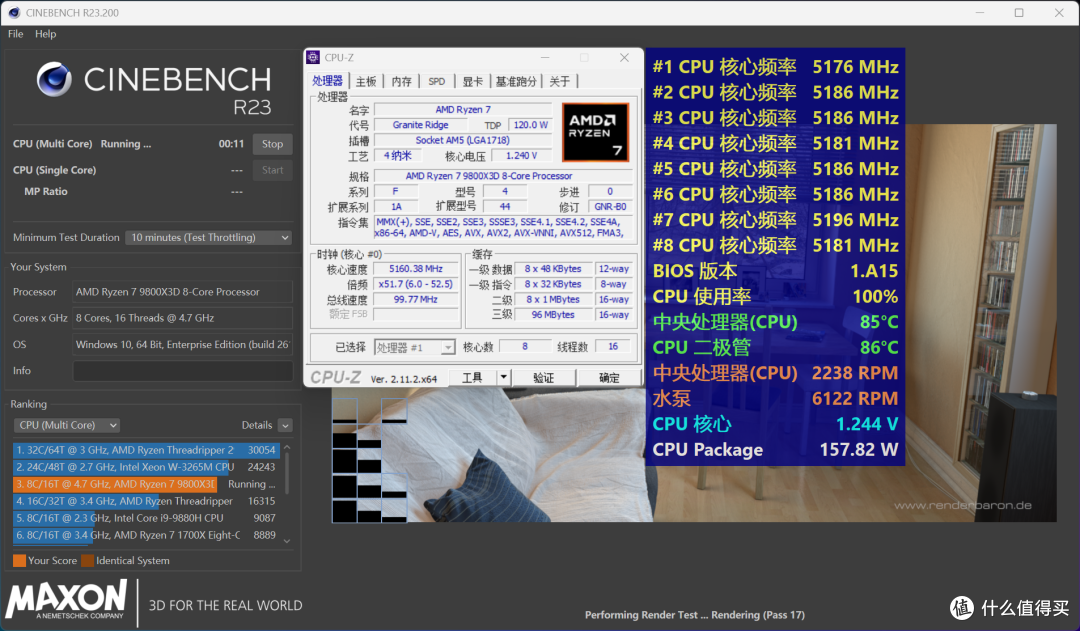Open the File menu in Cinebench

(15, 33)
